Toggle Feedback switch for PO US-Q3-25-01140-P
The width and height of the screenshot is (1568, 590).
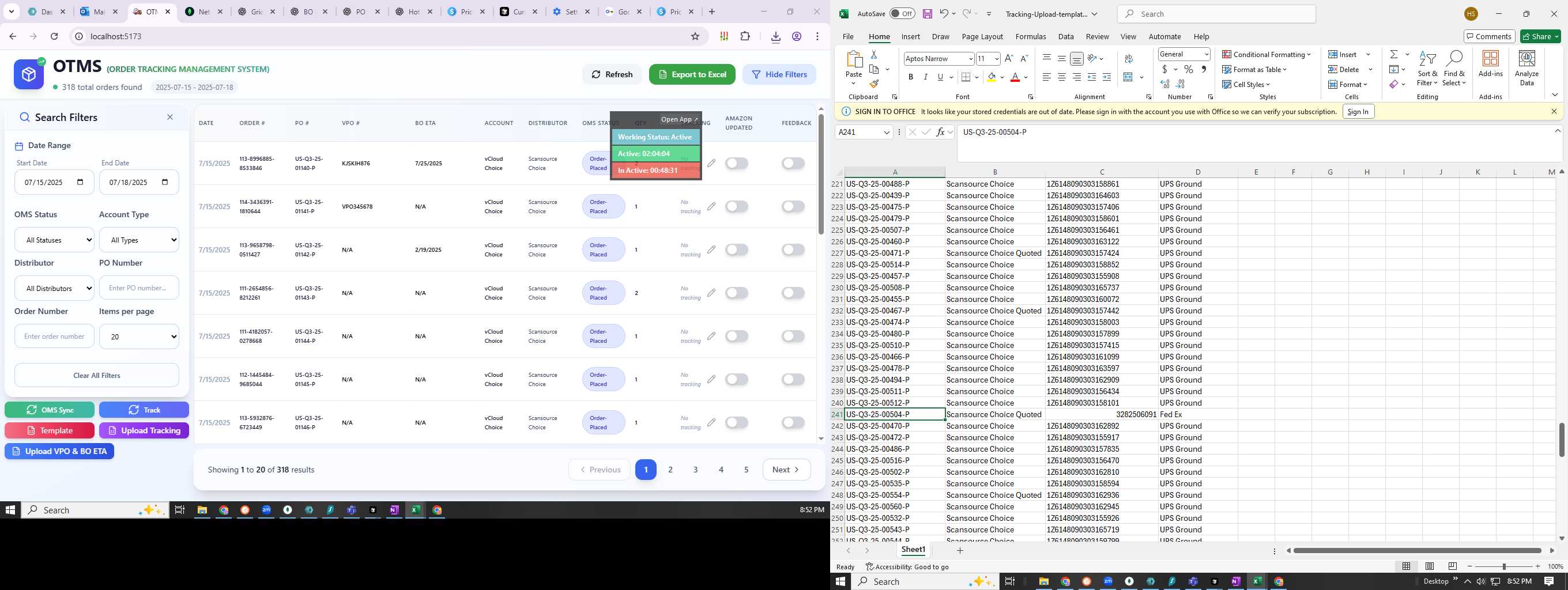793,163
